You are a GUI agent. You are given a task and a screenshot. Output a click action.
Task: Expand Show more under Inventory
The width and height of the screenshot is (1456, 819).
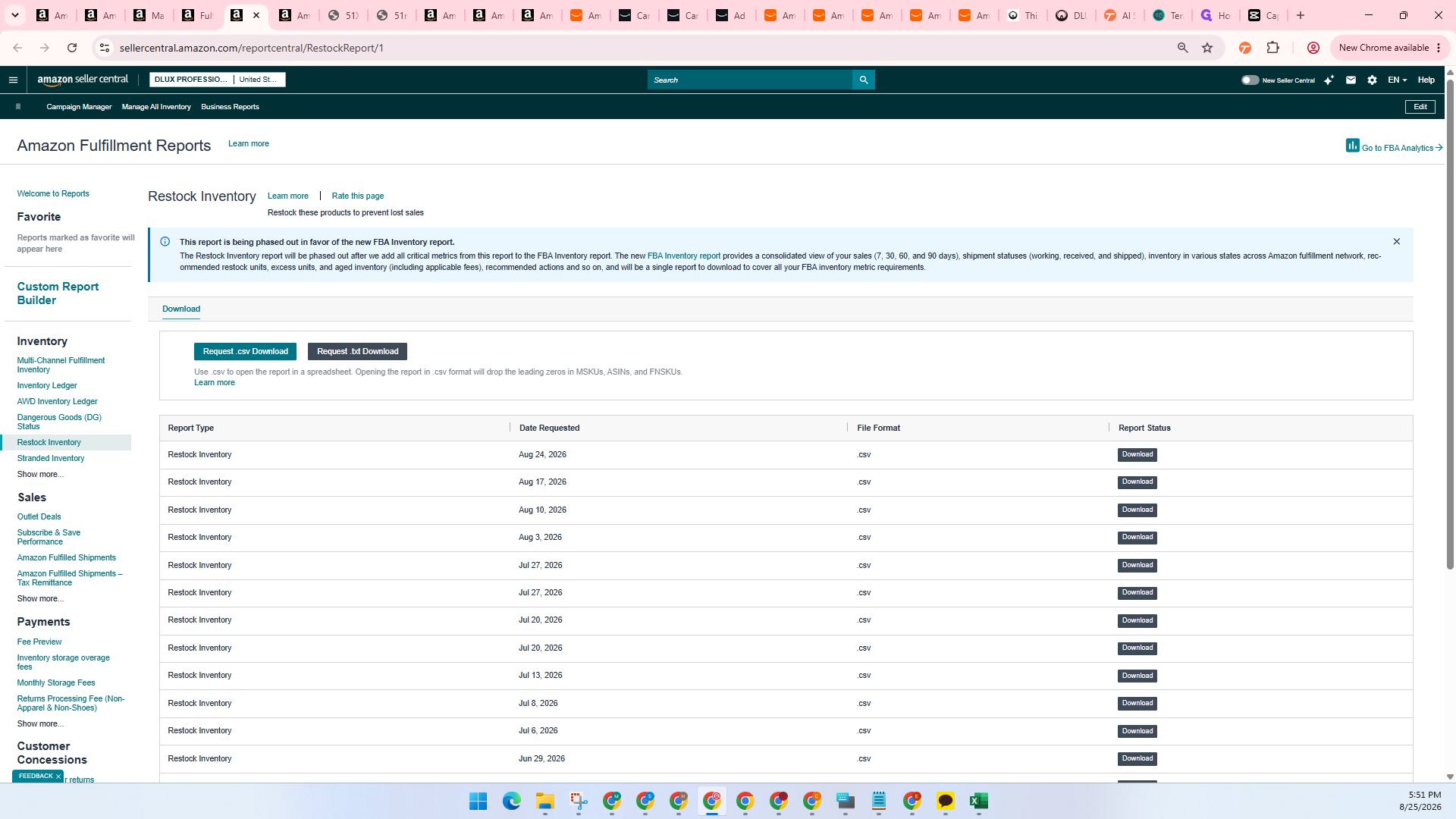(x=40, y=474)
